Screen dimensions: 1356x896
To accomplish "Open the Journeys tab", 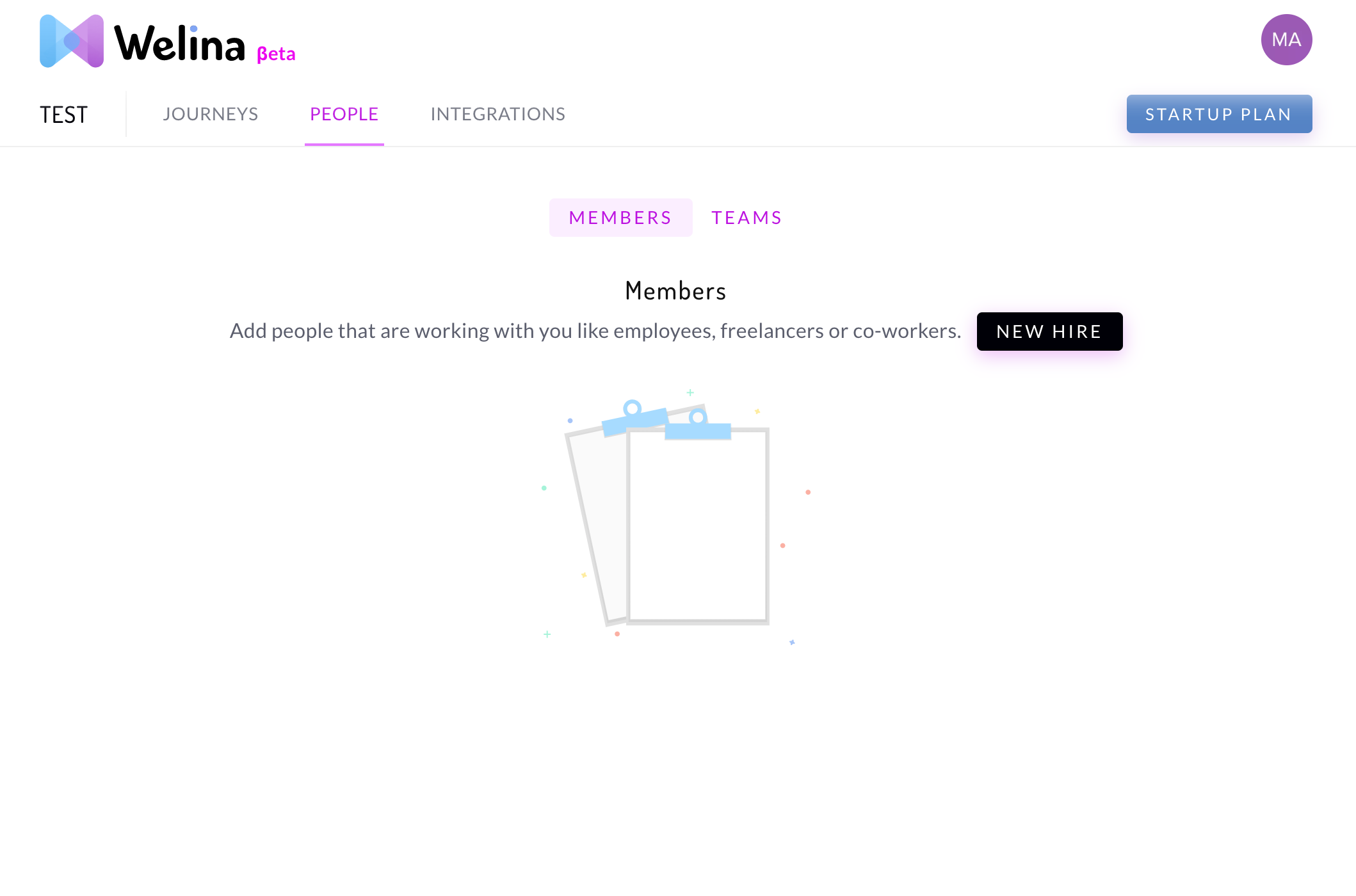I will click(210, 114).
